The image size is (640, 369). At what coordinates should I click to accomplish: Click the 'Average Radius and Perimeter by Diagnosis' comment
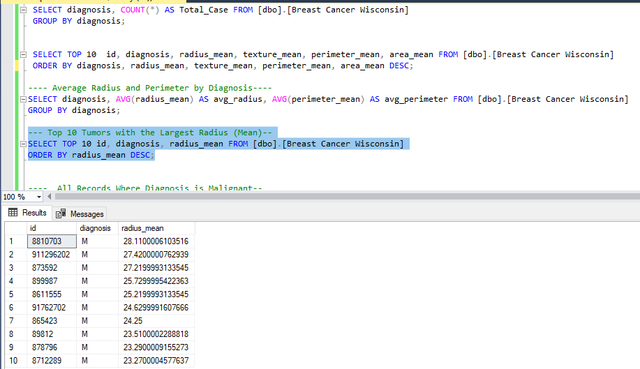(x=150, y=88)
